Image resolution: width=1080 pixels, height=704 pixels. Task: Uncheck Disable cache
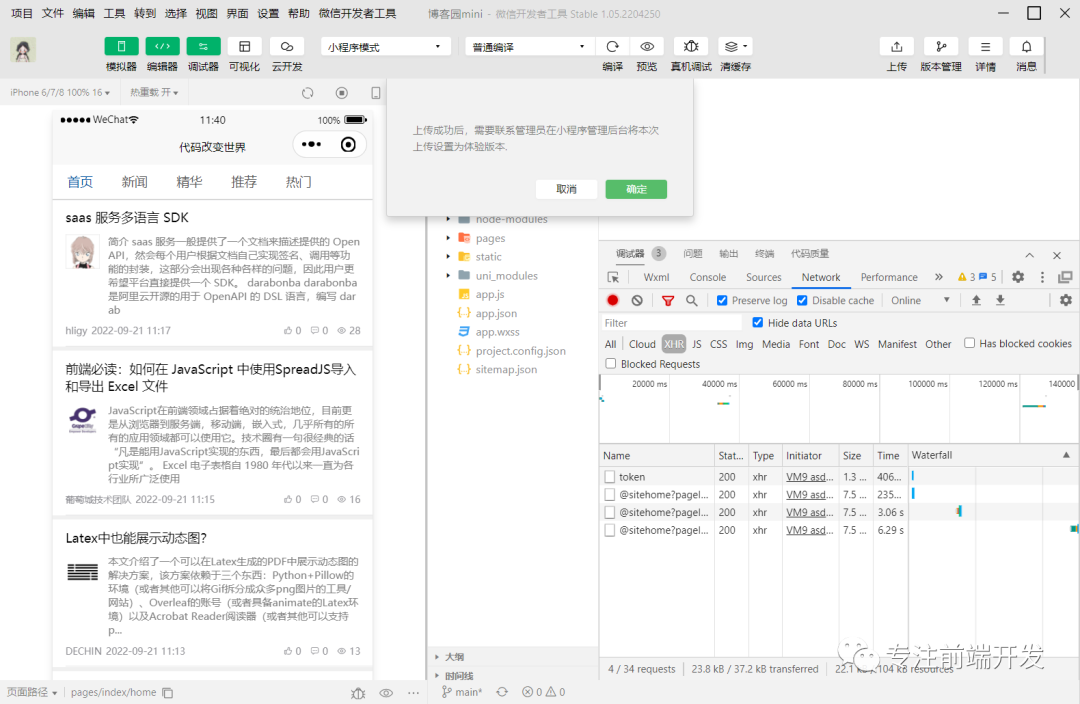pyautogui.click(x=801, y=300)
